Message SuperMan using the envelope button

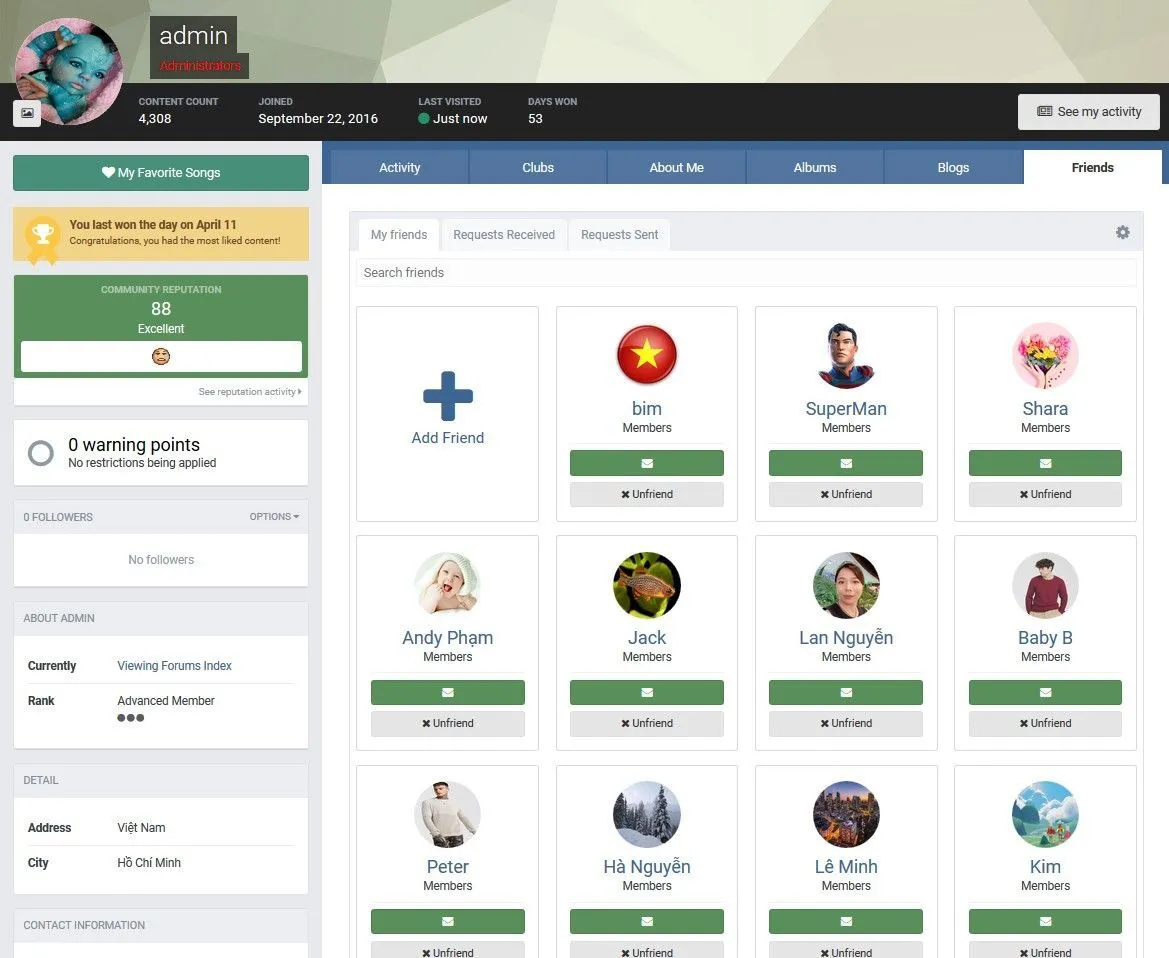point(845,463)
